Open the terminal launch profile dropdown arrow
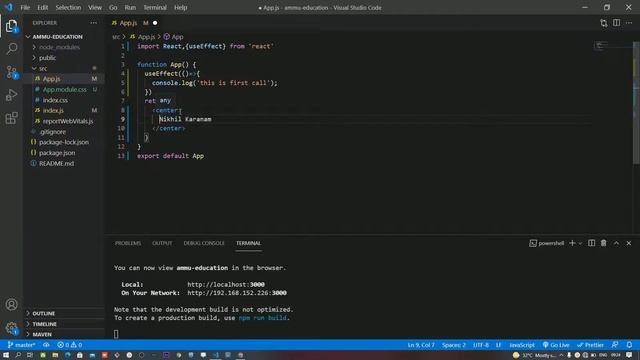 [x=580, y=243]
